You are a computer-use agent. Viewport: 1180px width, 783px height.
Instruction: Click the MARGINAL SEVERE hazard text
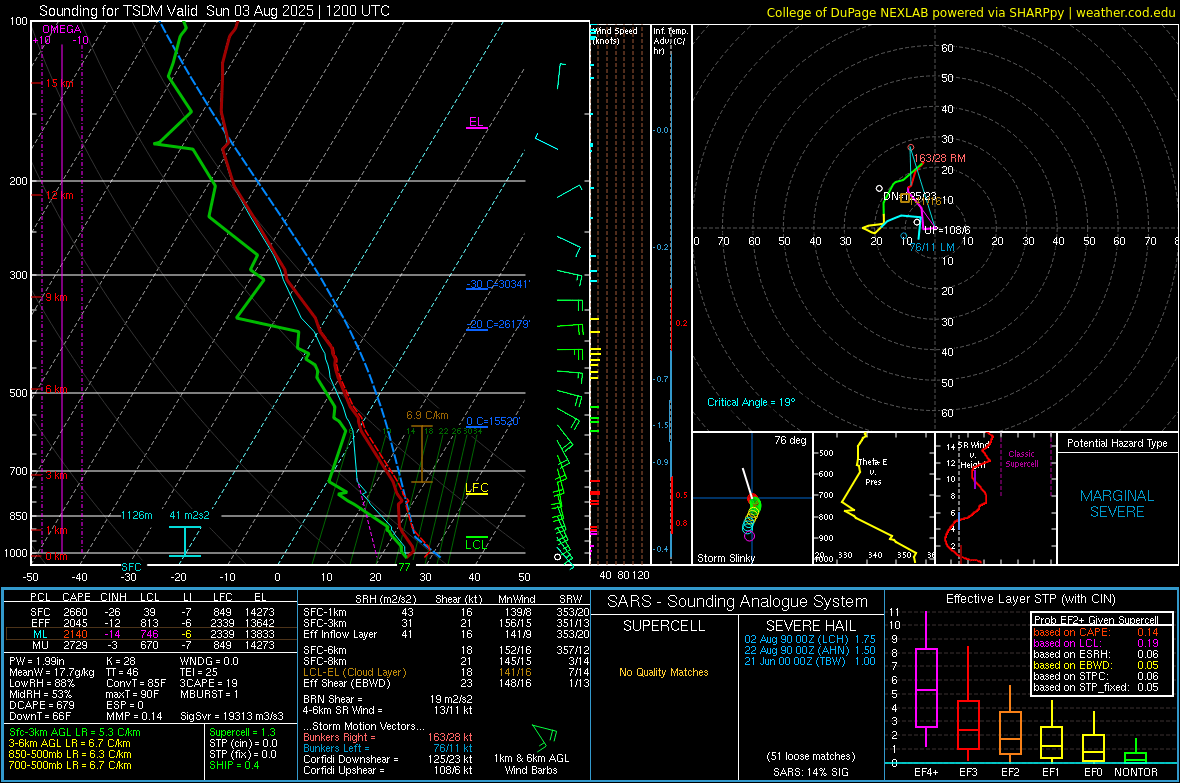pyautogui.click(x=1117, y=504)
